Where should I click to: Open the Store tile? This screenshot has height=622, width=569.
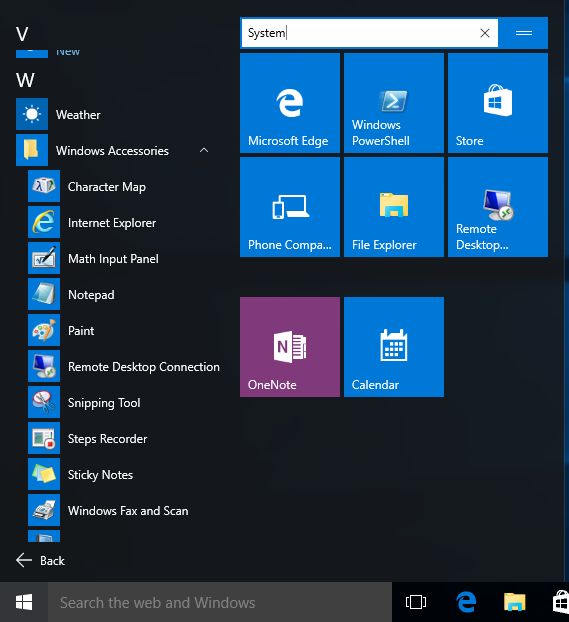(x=498, y=103)
